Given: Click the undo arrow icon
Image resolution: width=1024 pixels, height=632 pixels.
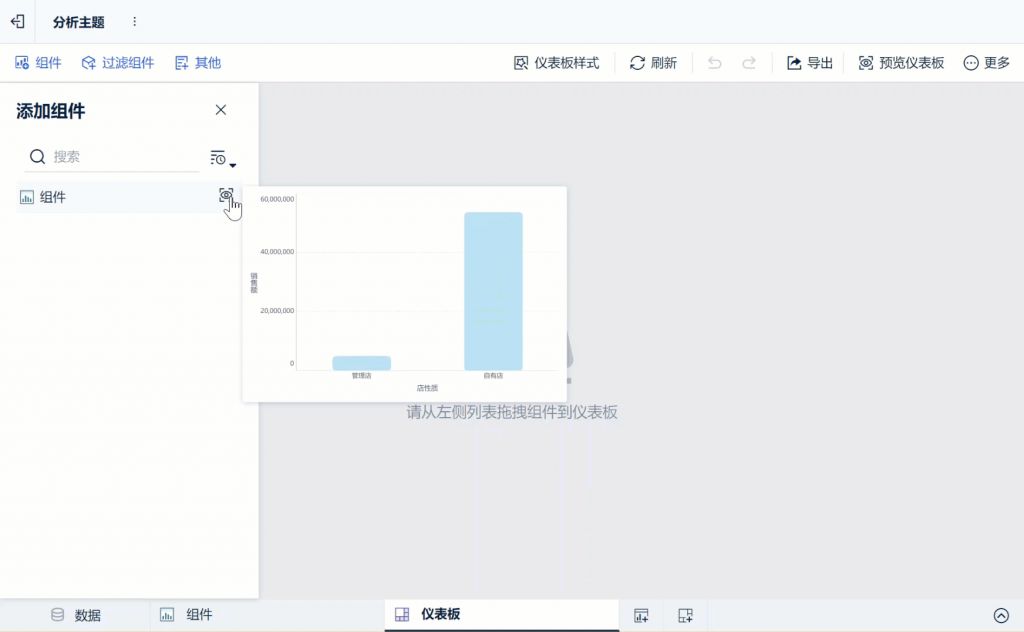Looking at the screenshot, I should point(714,63).
